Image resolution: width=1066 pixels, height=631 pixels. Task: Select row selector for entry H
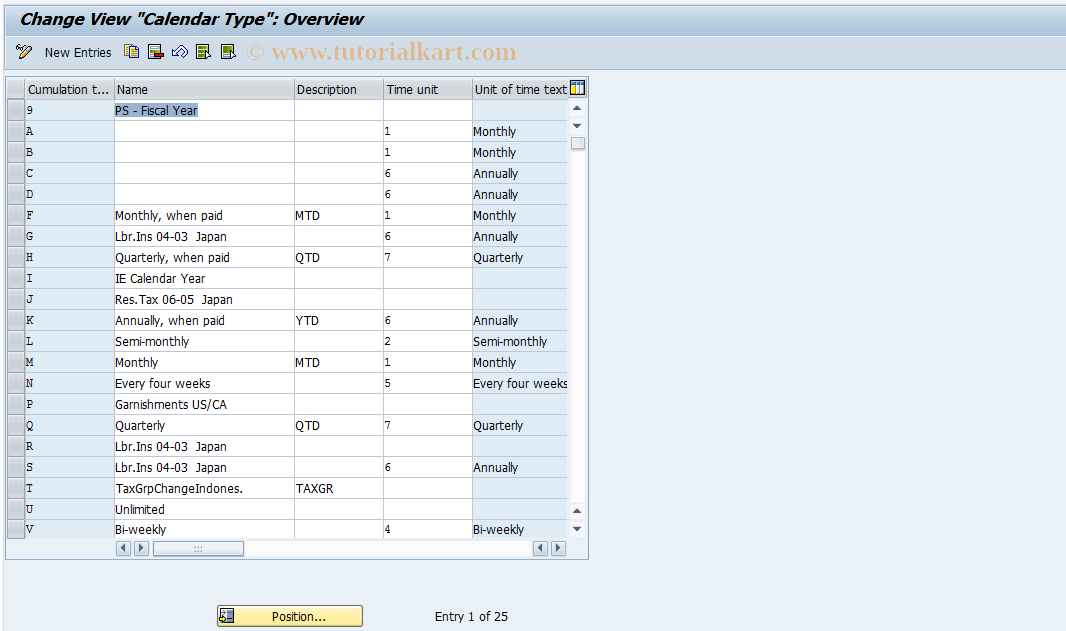(16, 258)
